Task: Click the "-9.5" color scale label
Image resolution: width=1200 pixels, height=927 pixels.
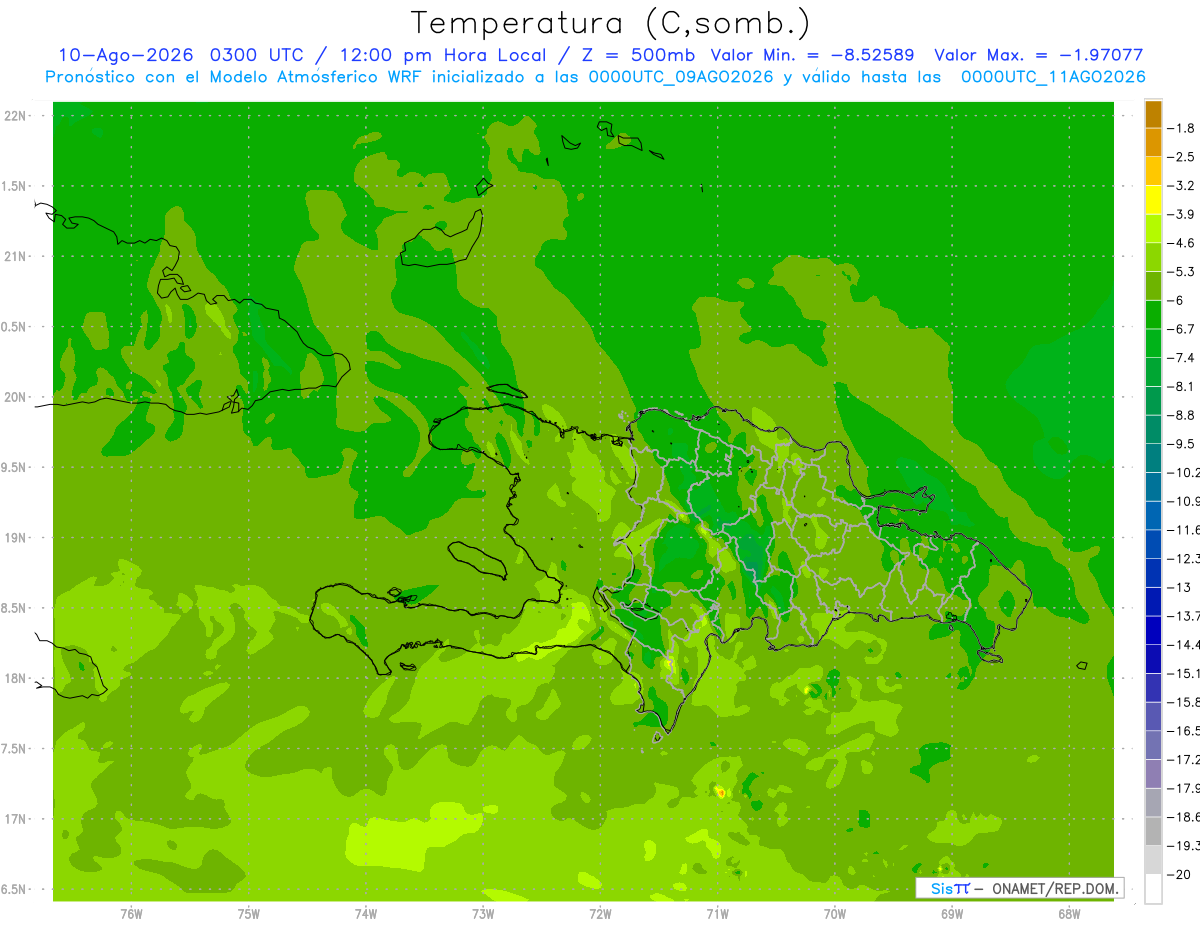Action: (1181, 444)
